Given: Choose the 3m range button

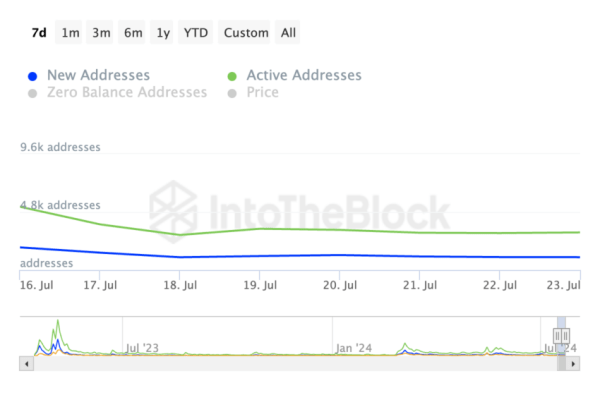Looking at the screenshot, I should coord(101,33).
